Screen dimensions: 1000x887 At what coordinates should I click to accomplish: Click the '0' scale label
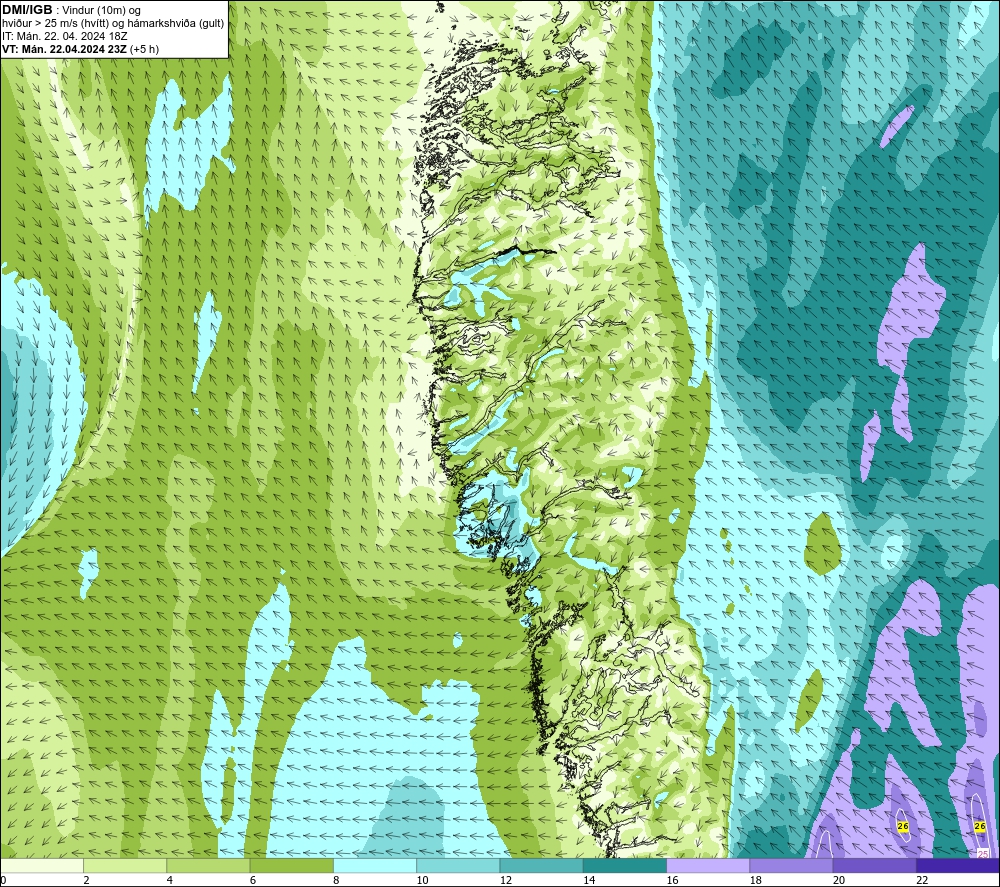[x=3, y=880]
